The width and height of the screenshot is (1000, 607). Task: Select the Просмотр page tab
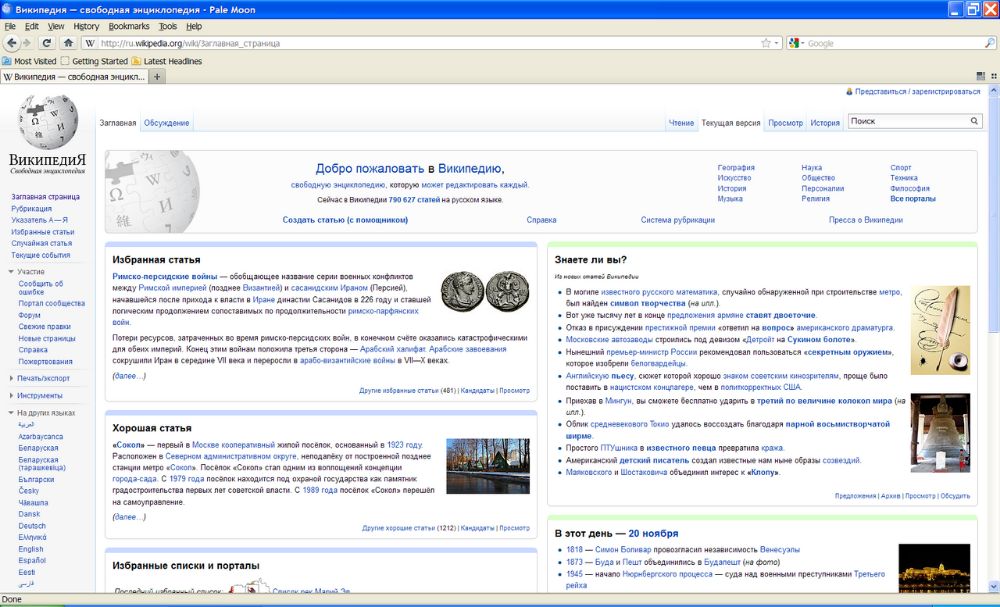785,123
